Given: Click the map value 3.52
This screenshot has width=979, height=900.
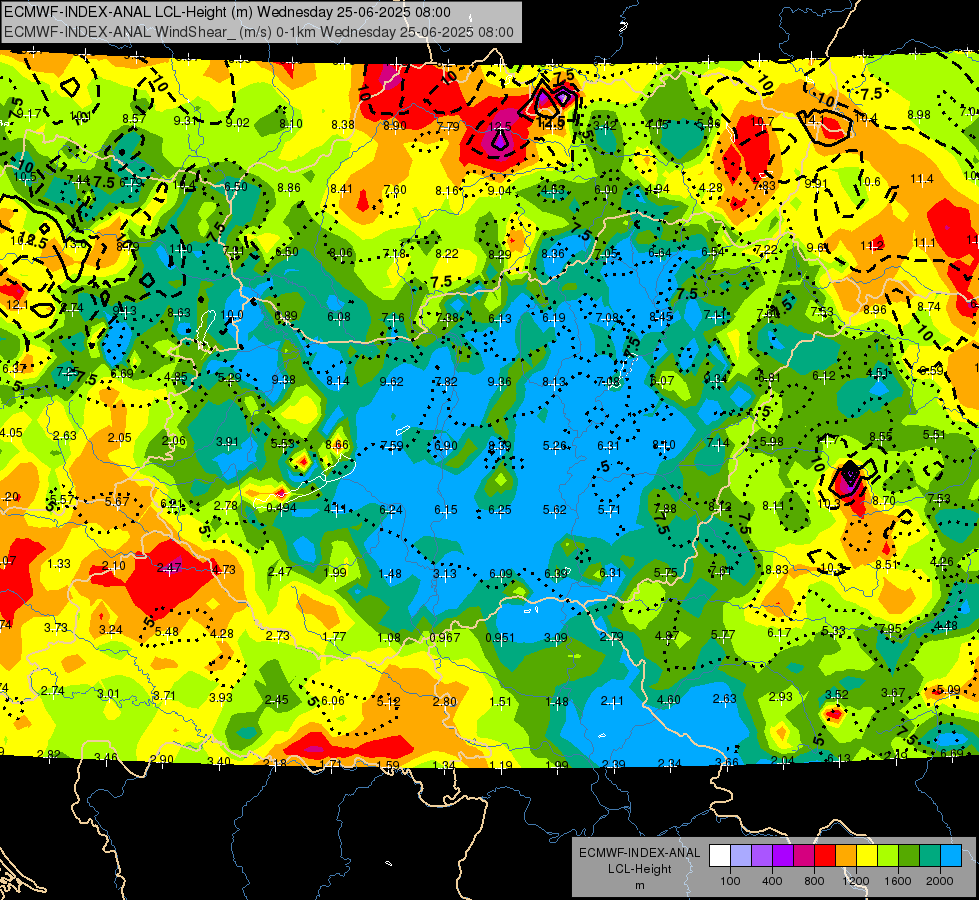Looking at the screenshot, I should pos(837,695).
